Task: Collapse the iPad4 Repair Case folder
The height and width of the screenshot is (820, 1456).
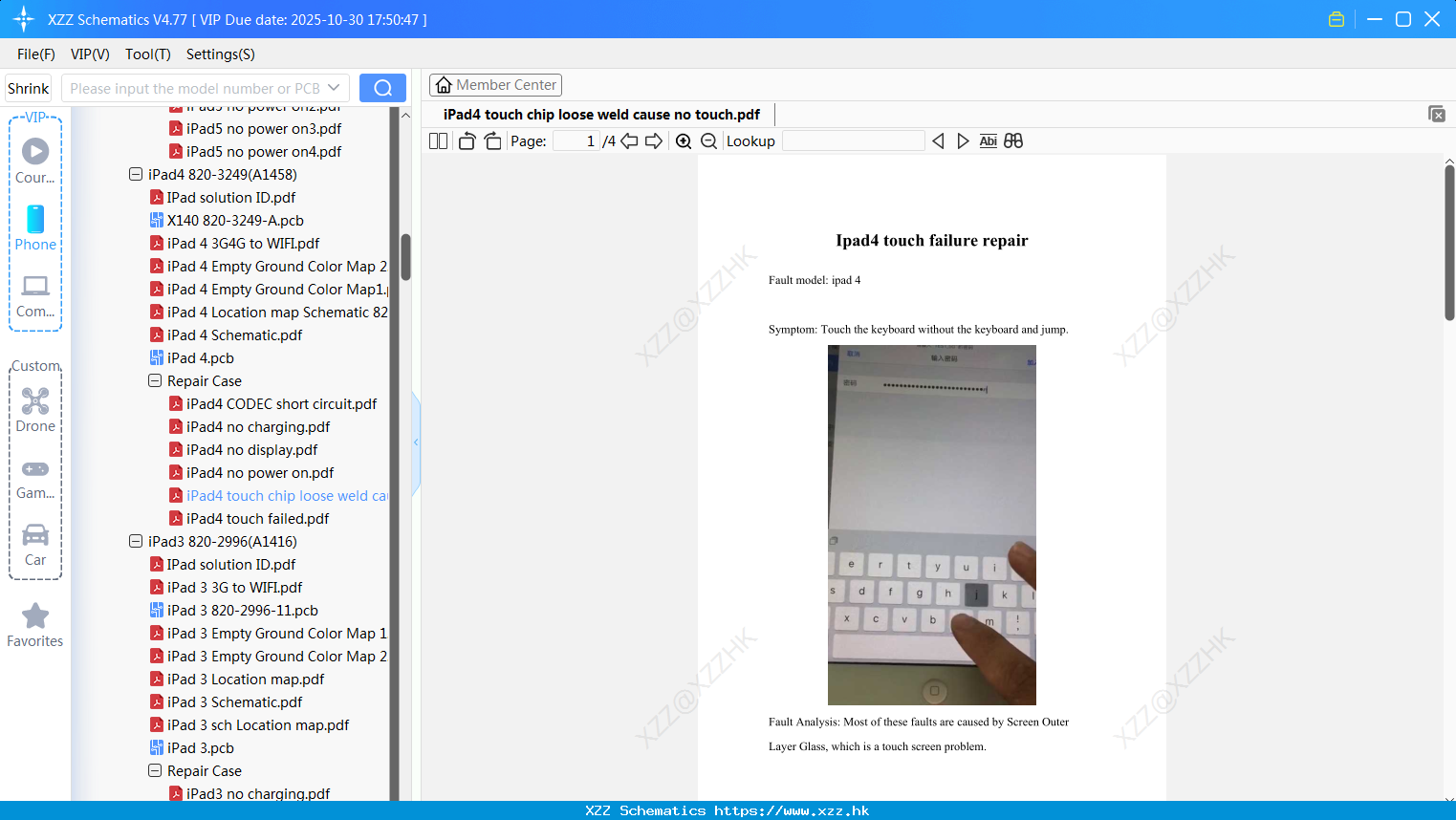Action: click(155, 381)
